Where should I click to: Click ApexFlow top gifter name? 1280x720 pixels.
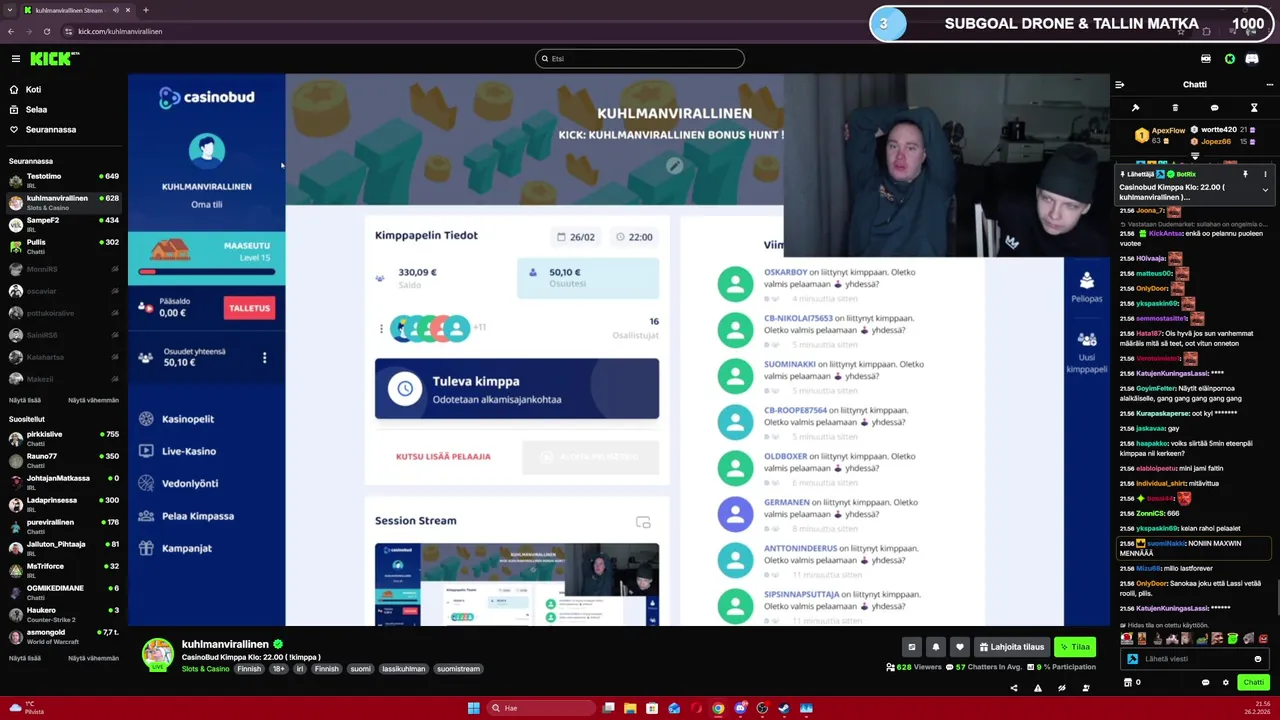tap(1168, 130)
